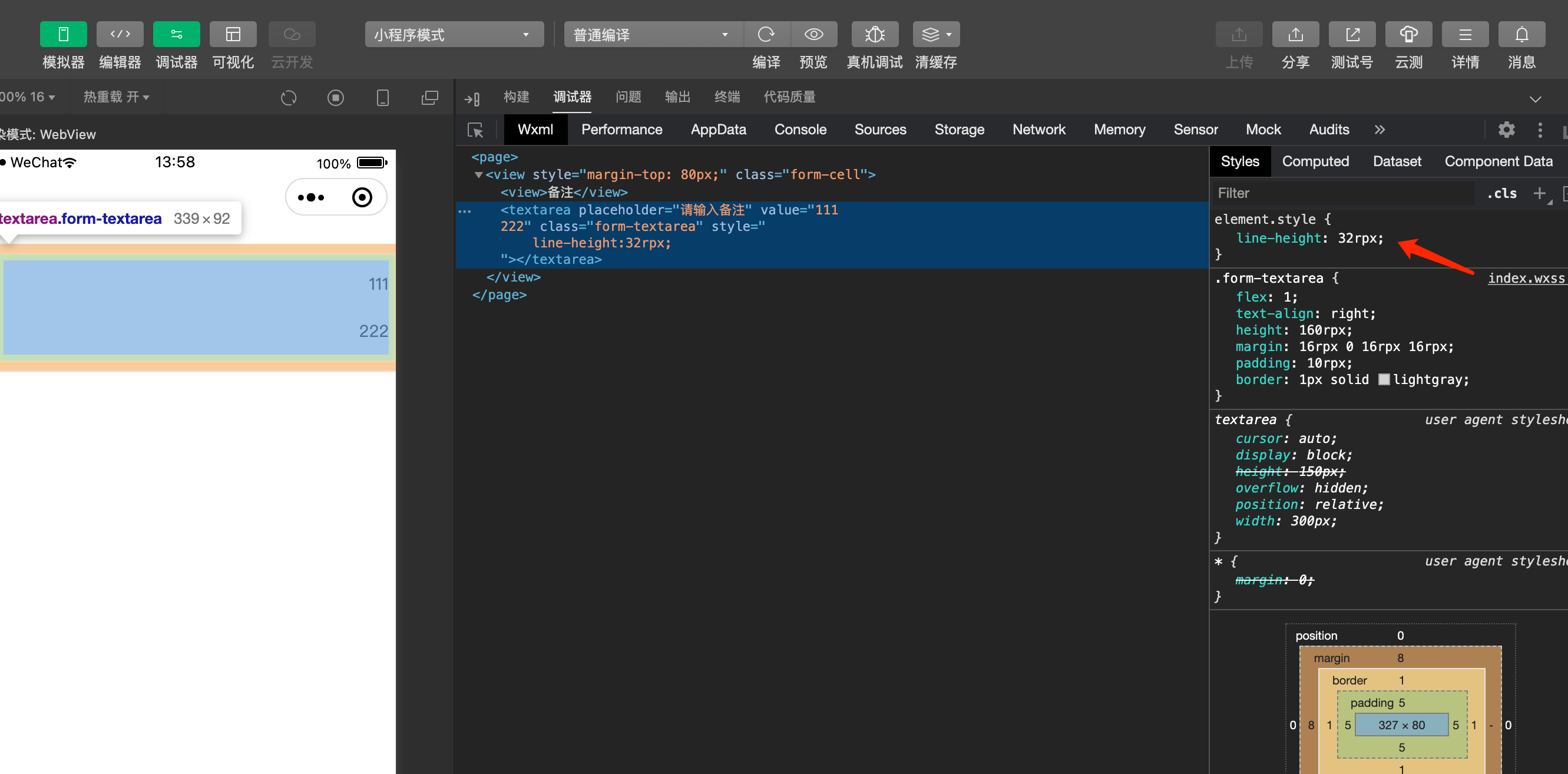Open the Dataset tab
Screen dimensions: 1568x774
[1397, 161]
